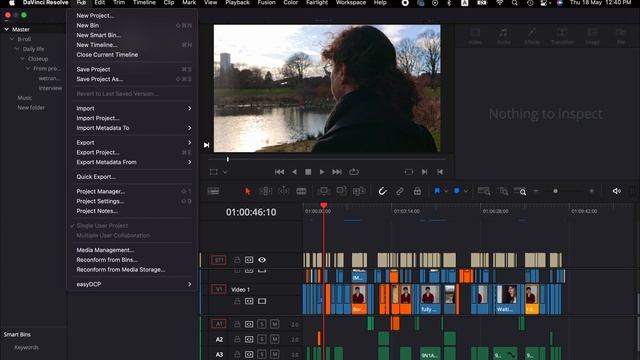This screenshot has width=640, height=360.
Task: Play the timeline forward
Action: [322, 172]
